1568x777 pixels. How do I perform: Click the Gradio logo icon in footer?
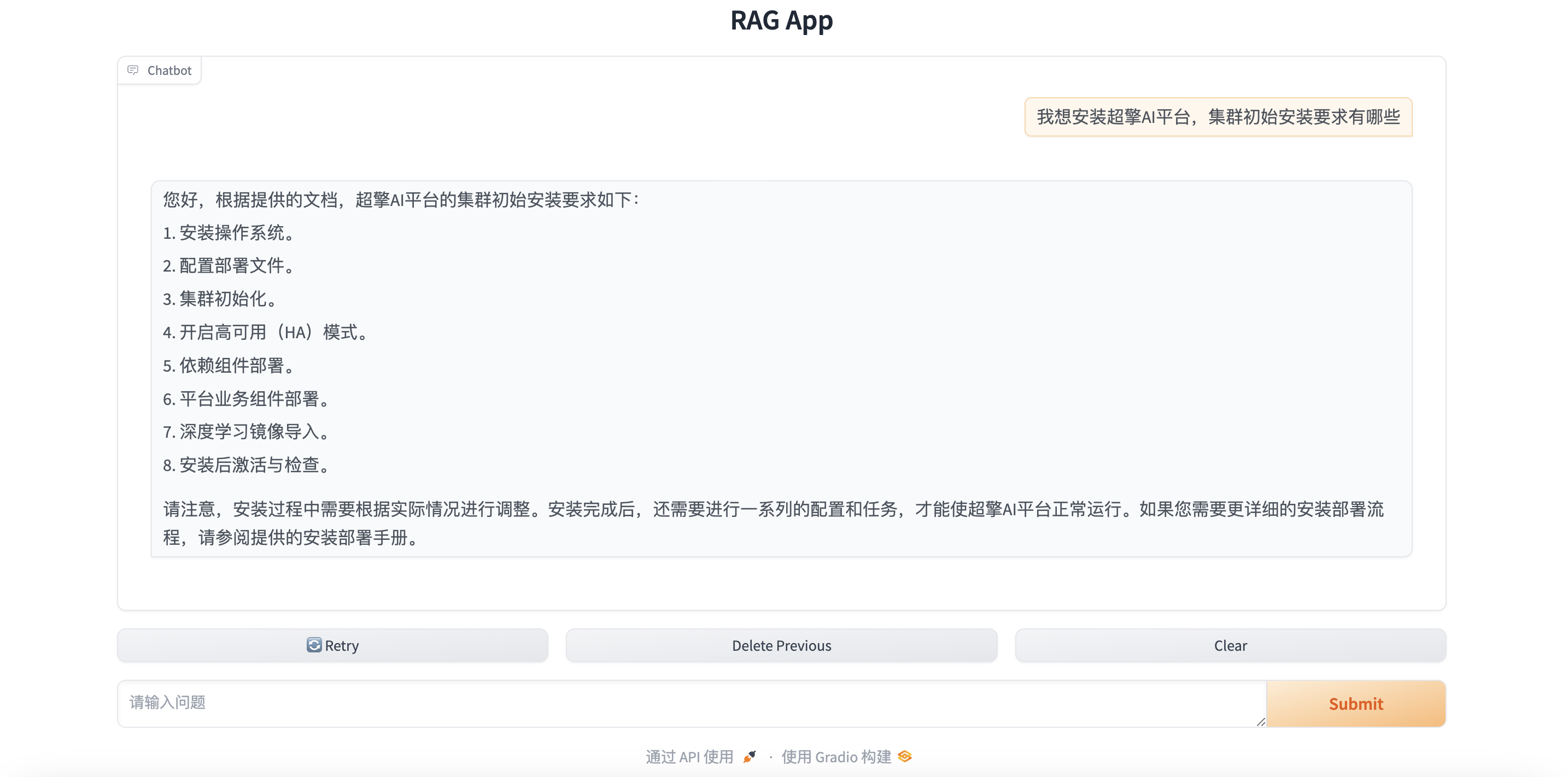[904, 756]
